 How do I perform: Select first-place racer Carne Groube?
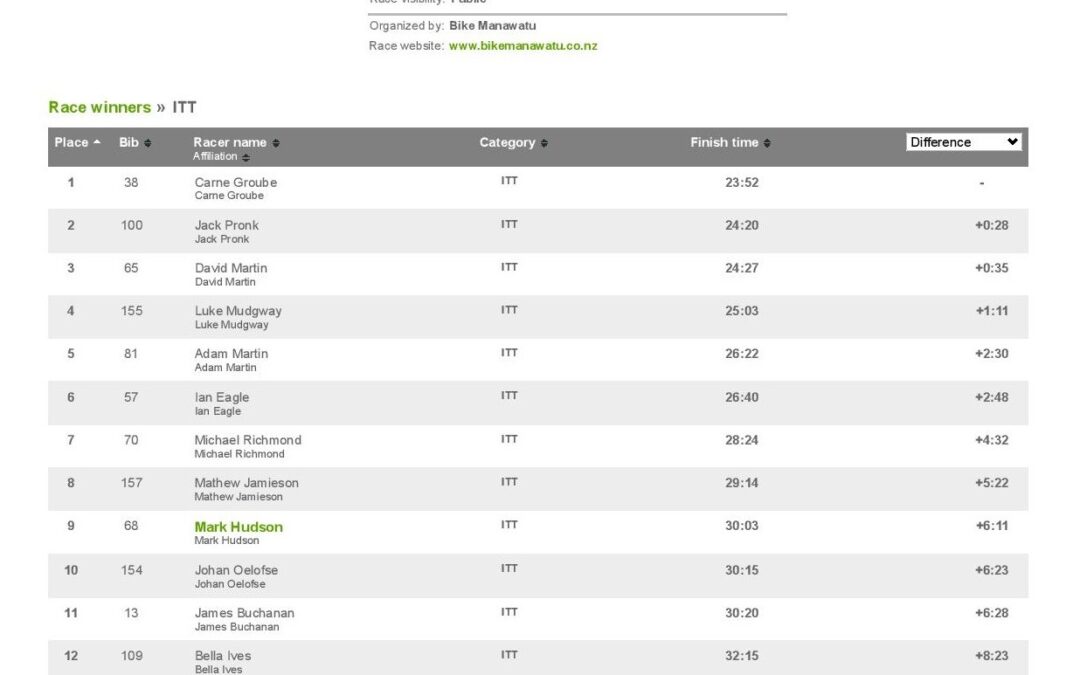click(235, 182)
